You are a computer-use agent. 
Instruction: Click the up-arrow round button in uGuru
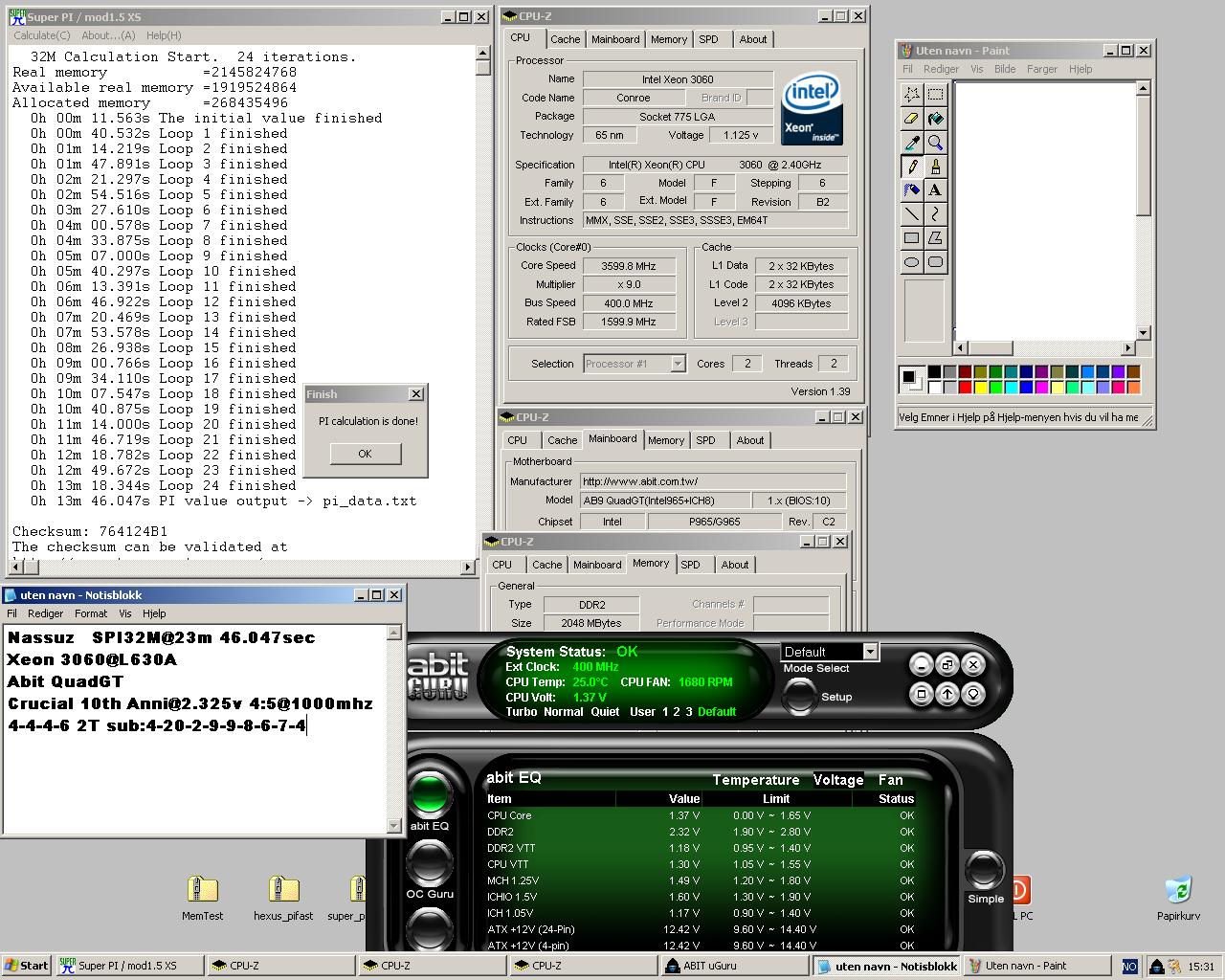[947, 693]
